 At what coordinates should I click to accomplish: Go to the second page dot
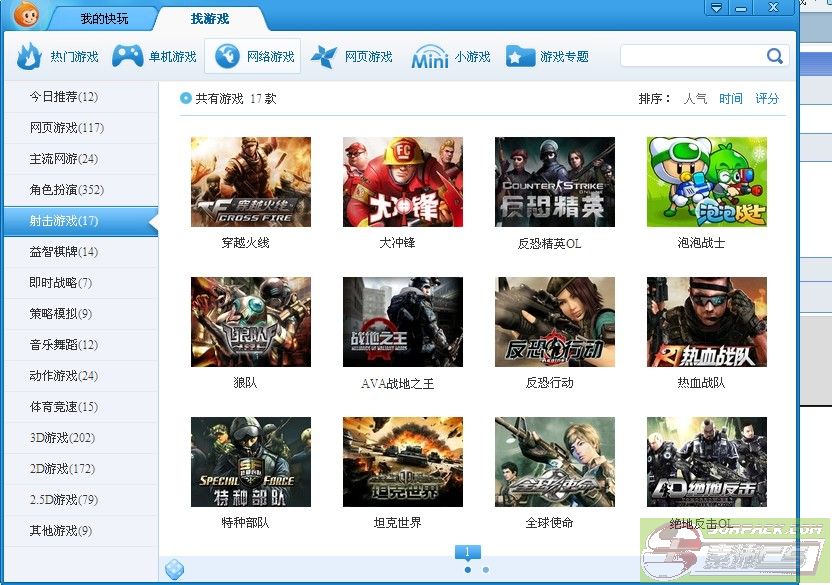486,570
